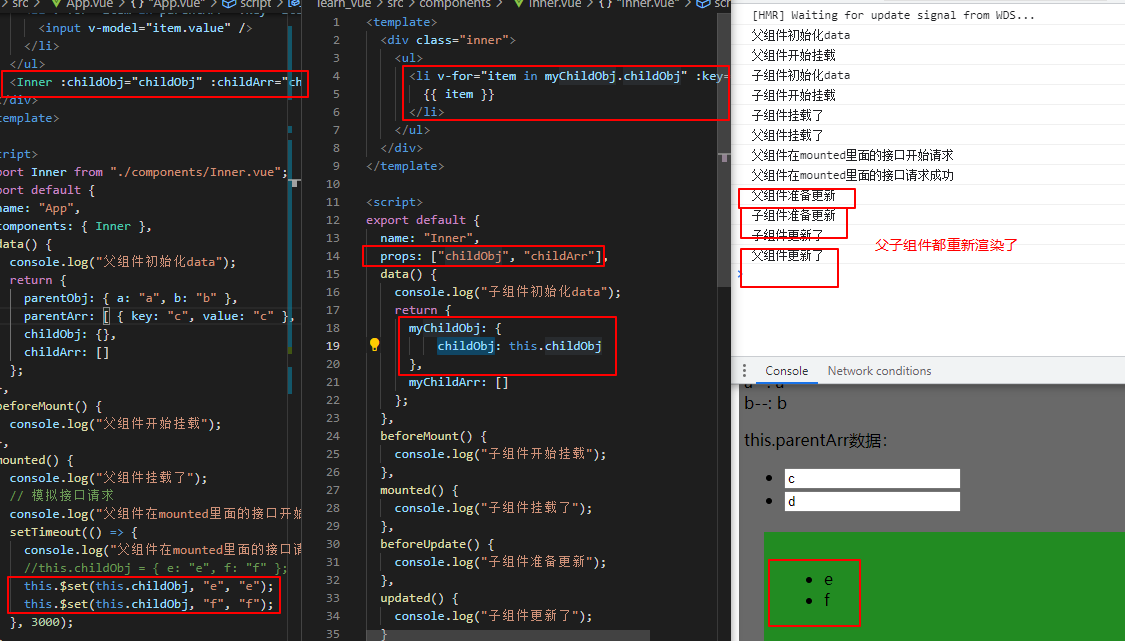Viewport: 1125px width, 641px height.
Task: Click the App.vue breadcrumb in the left editor
Action: (90, 4)
